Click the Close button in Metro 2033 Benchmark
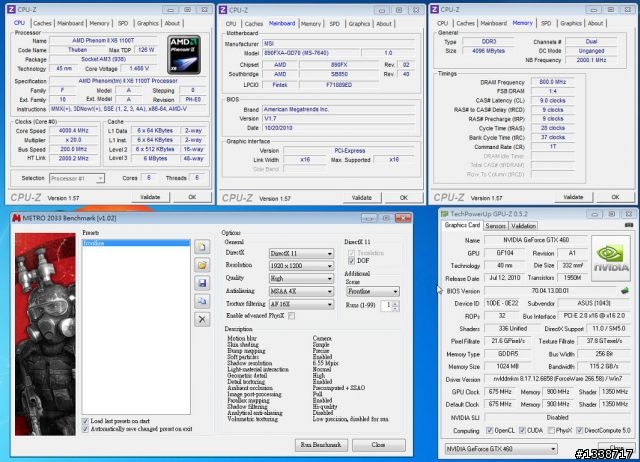This screenshot has width=640, height=462. pyautogui.click(x=378, y=445)
